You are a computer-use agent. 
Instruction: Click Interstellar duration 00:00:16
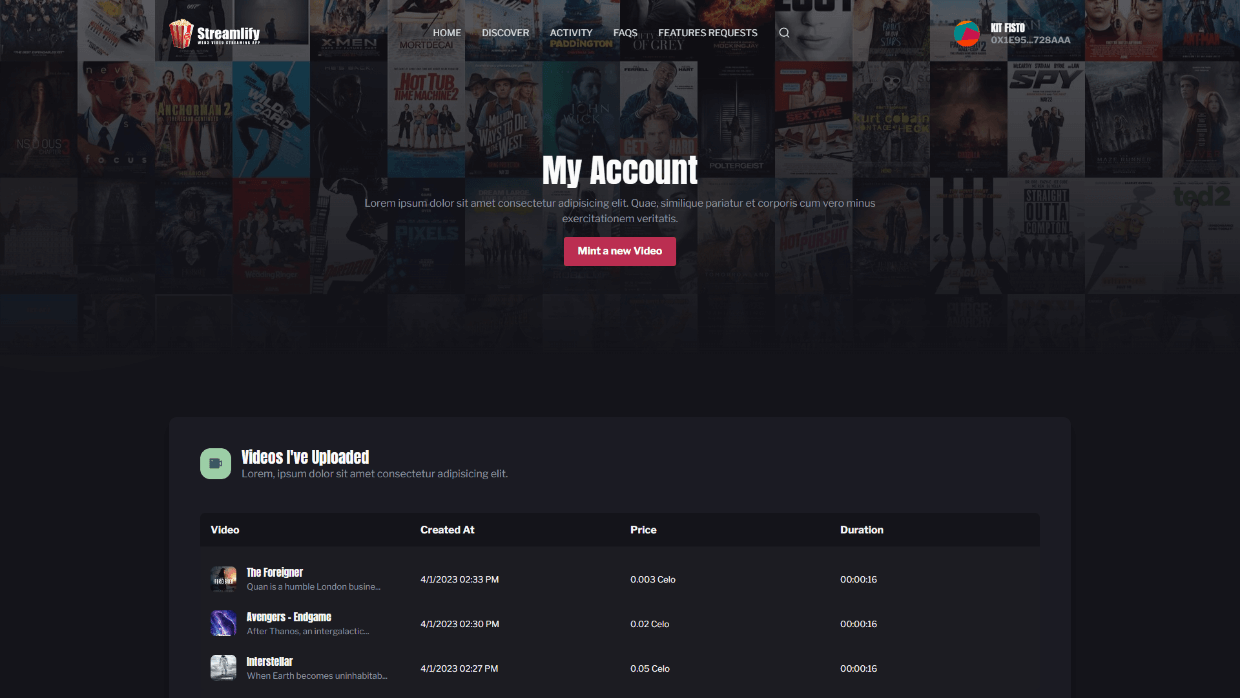[x=859, y=668]
